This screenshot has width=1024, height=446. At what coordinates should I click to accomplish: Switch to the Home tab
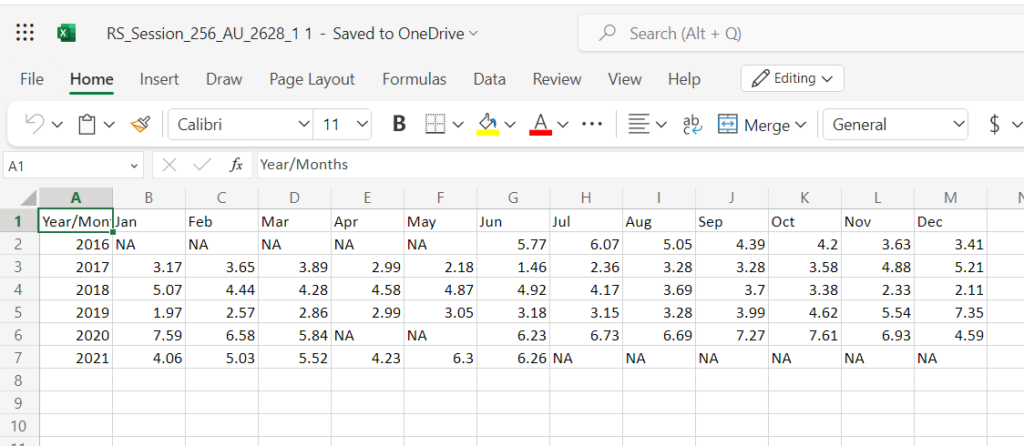91,79
